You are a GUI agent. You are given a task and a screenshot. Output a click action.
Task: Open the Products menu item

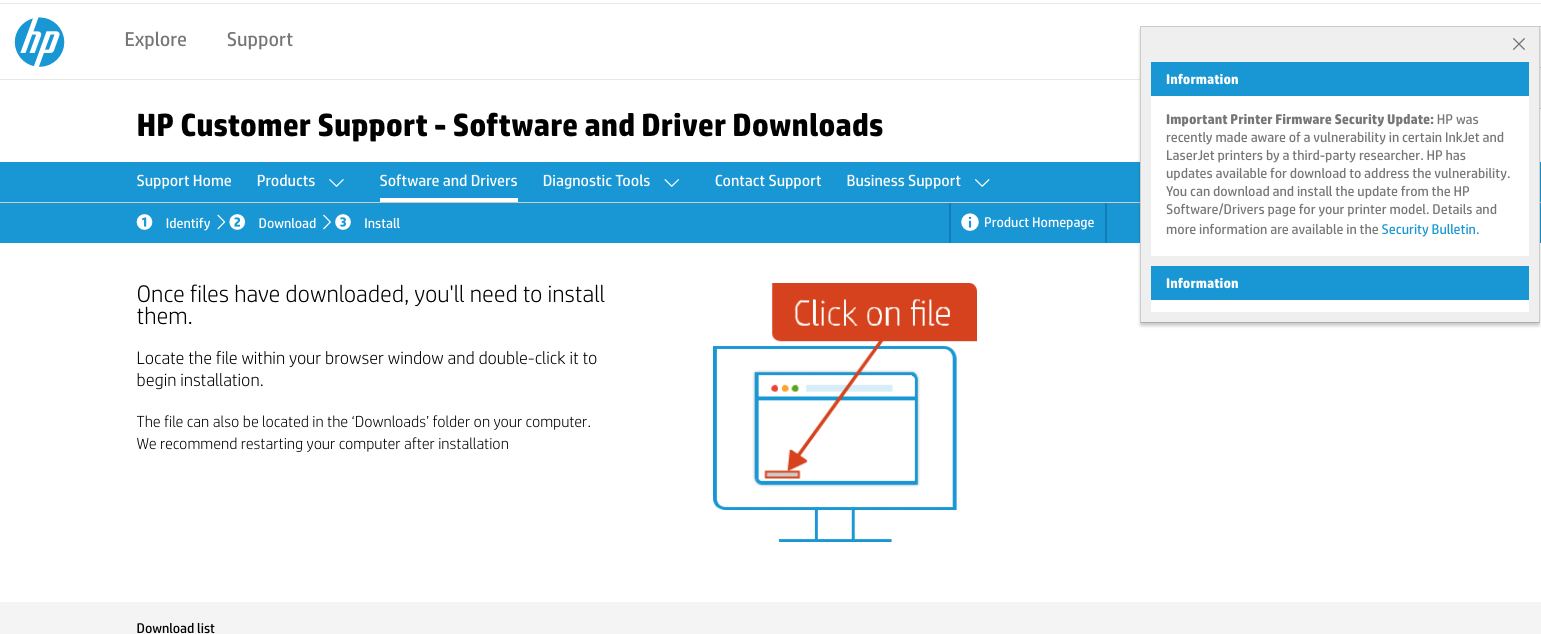[x=286, y=181]
